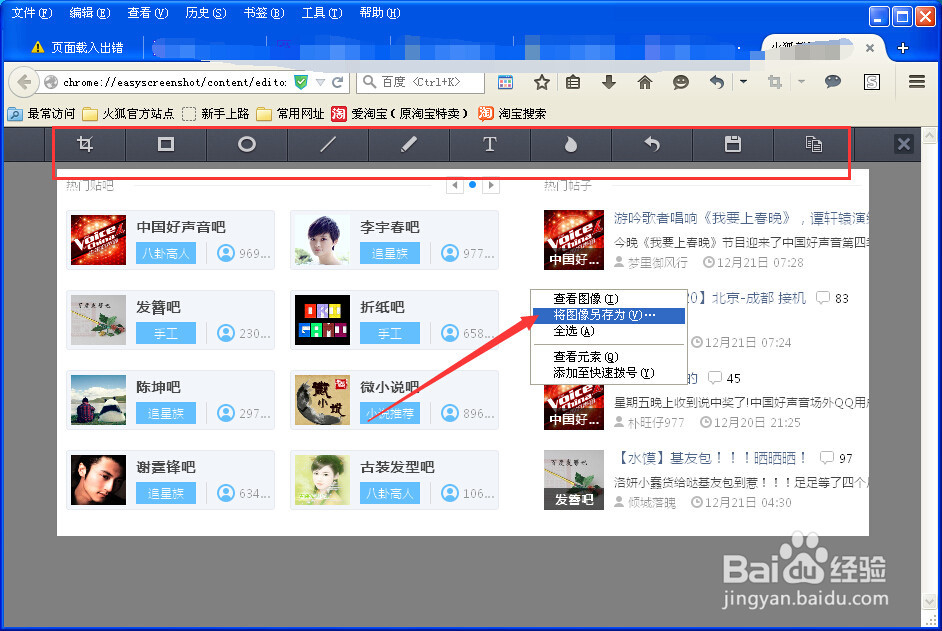Click the 中国好声音吧 Voice thumbnail
942x631 pixels.
(99, 240)
